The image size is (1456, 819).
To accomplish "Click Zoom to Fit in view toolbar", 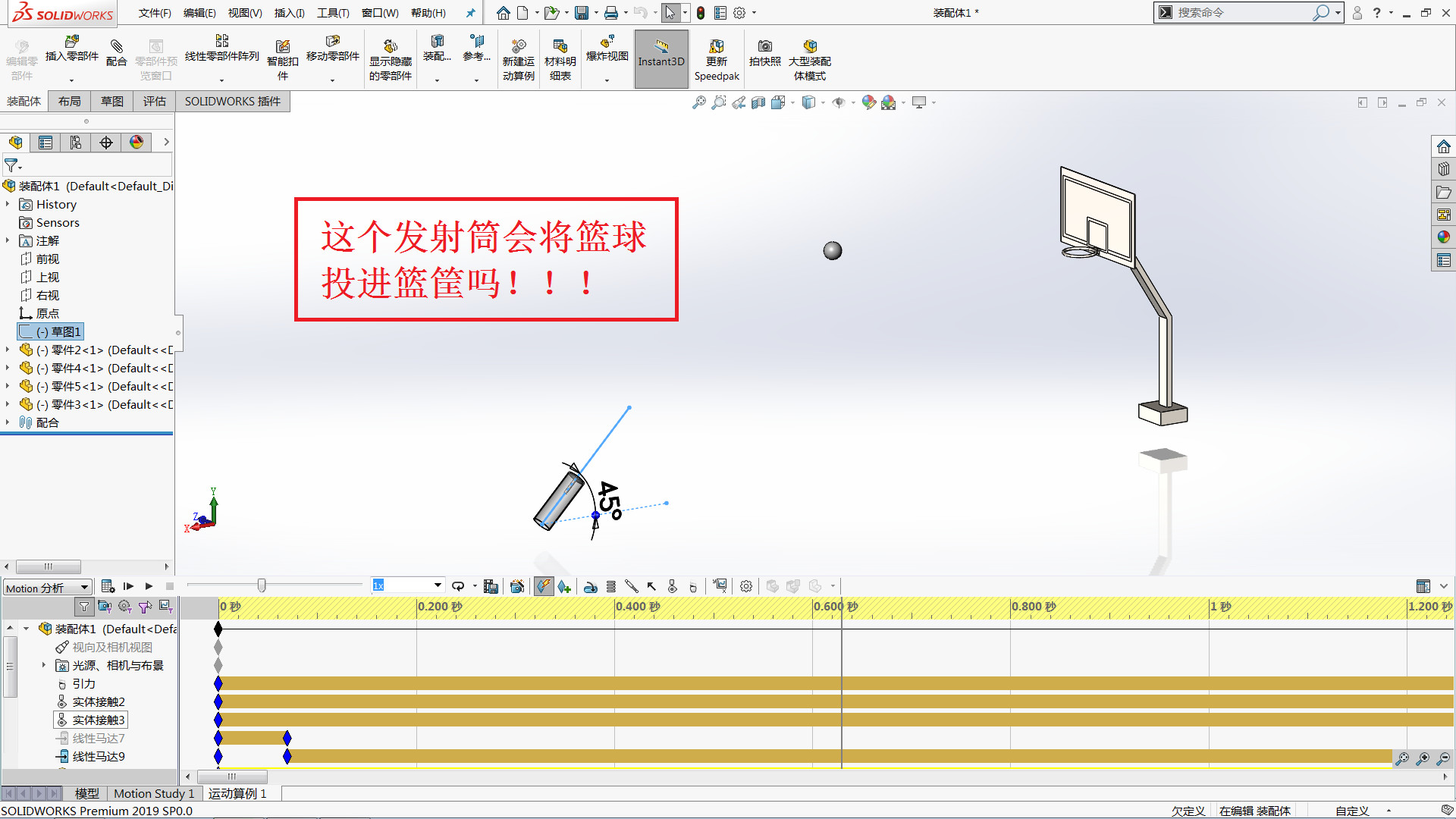I will pos(698,102).
